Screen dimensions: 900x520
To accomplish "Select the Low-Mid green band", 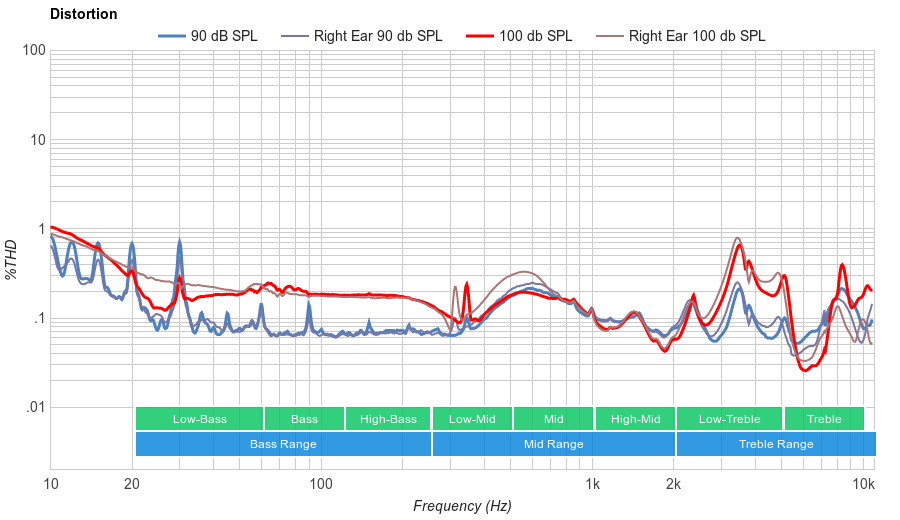I will click(x=472, y=419).
